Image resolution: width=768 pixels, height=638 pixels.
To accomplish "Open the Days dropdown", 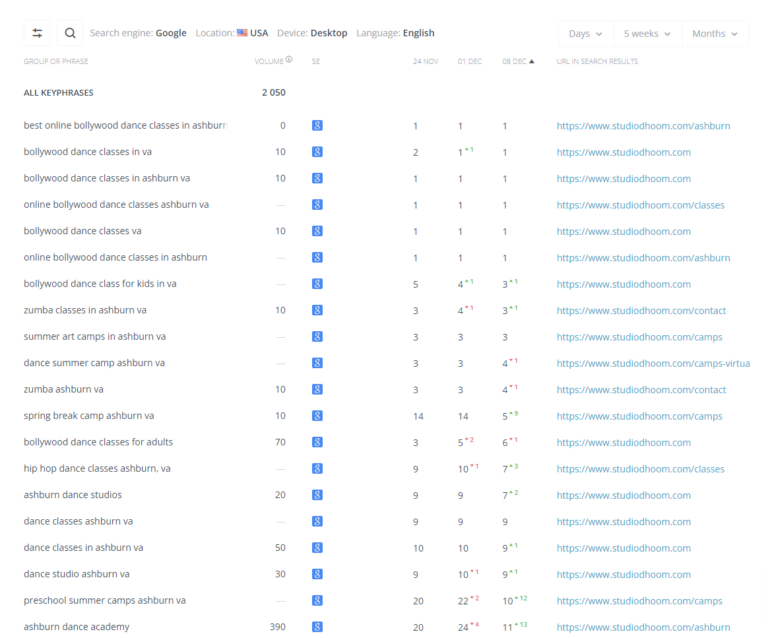I will (x=585, y=34).
